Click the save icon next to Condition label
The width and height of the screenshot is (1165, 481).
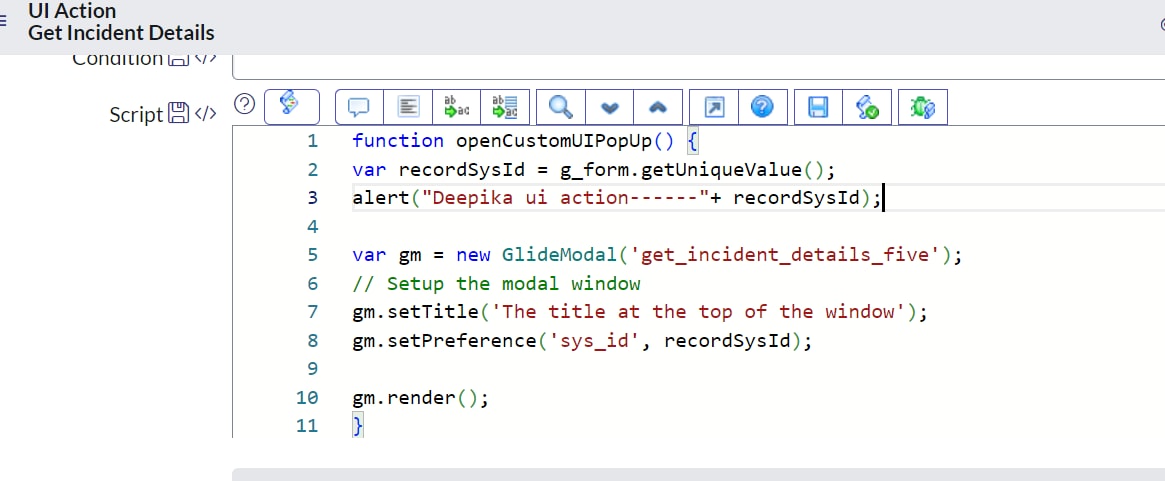click(x=178, y=59)
